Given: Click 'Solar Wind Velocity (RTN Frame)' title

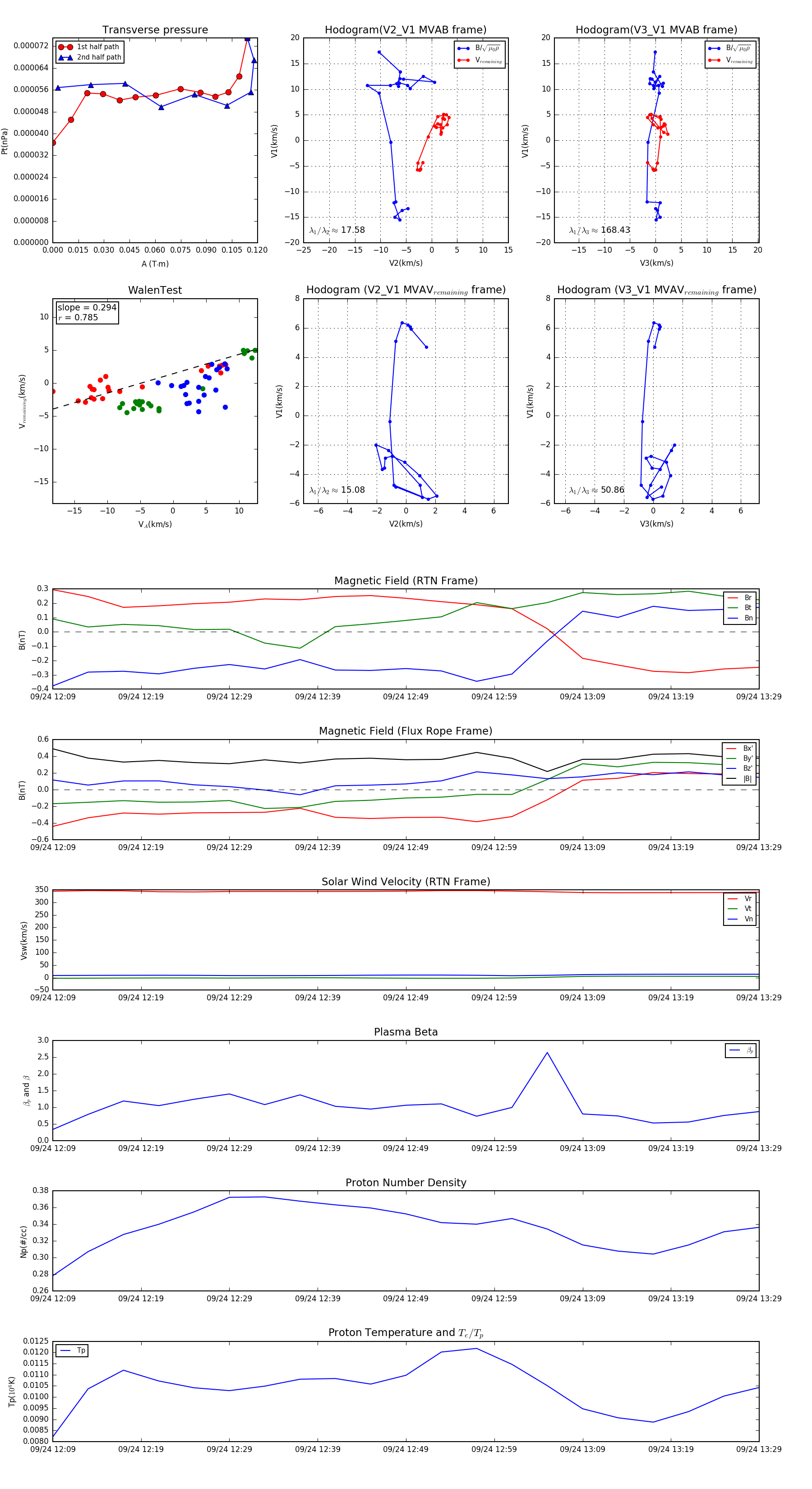Looking at the screenshot, I should click(406, 882).
